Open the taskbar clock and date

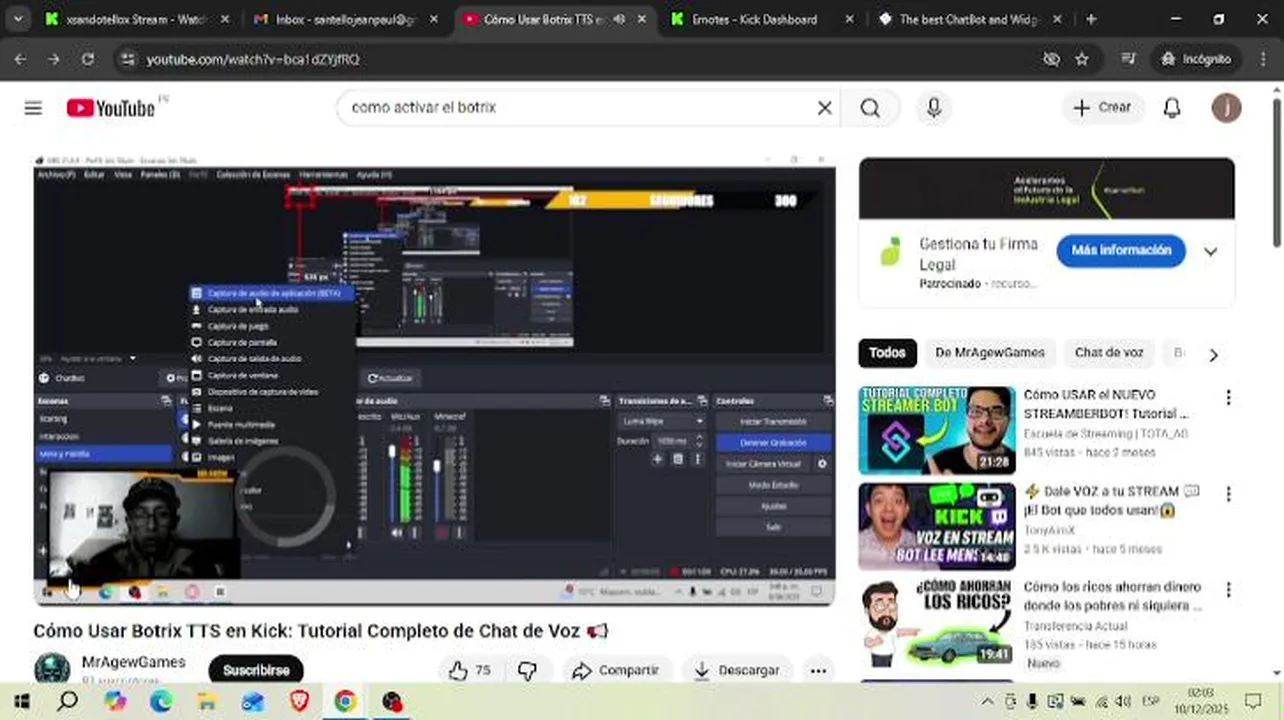tap(1200, 701)
